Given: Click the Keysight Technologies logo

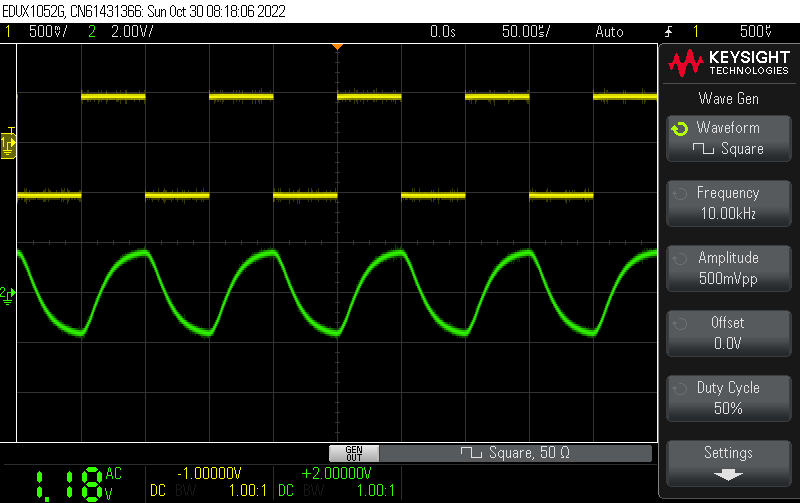Looking at the screenshot, I should (x=728, y=65).
